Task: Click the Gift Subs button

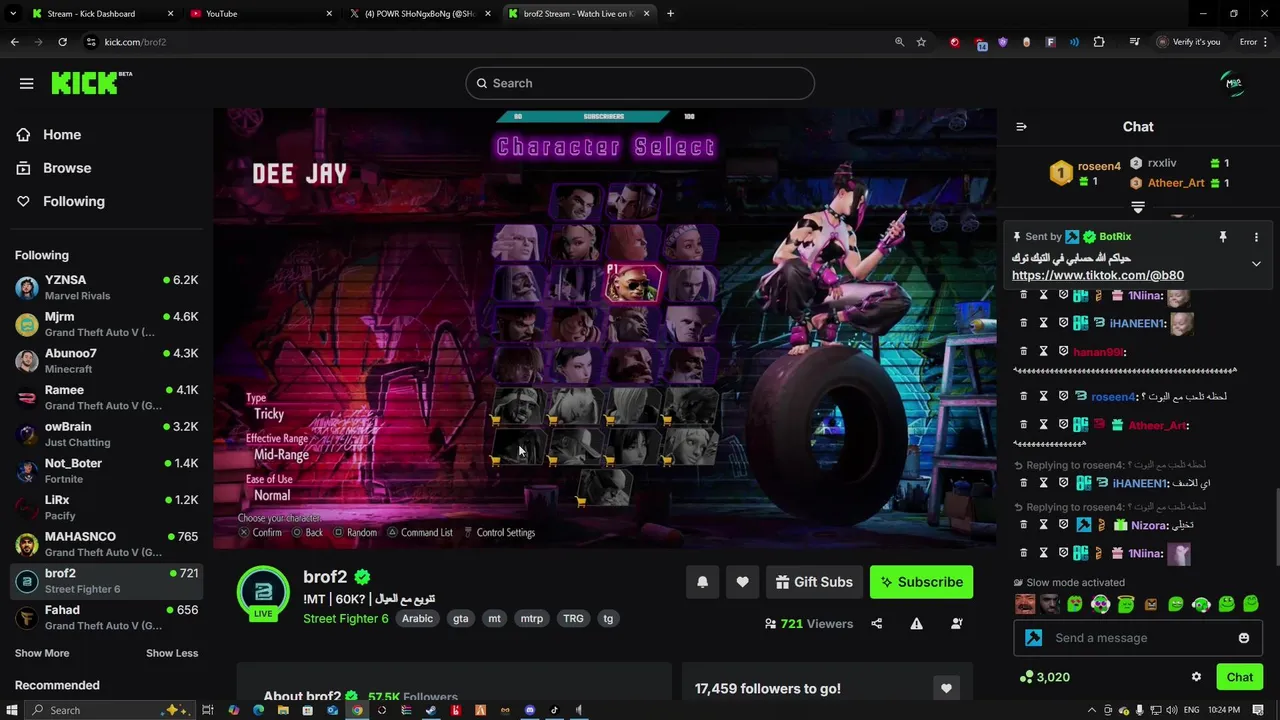Action: coord(813,582)
